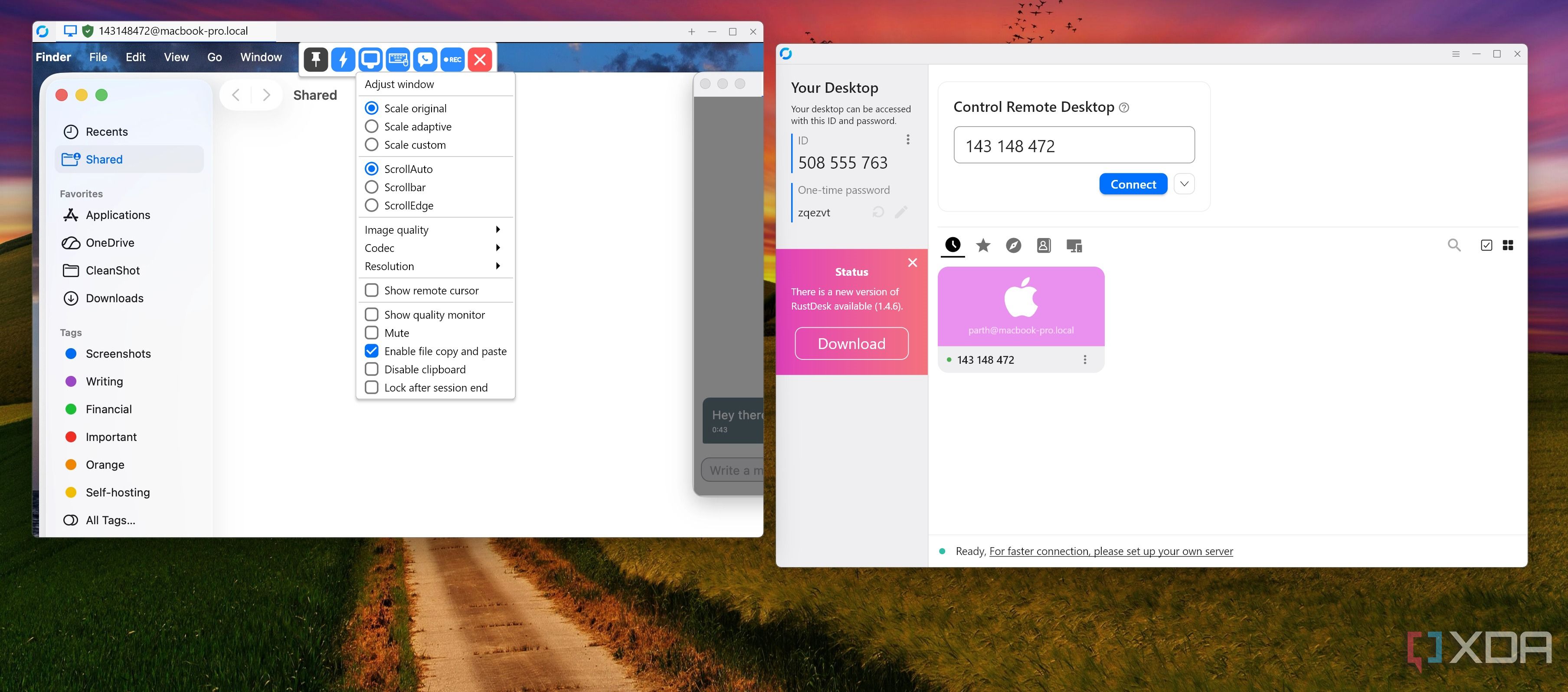Switch peers to grid view icon
Screen dimensions: 1568x692
[x=1508, y=245]
